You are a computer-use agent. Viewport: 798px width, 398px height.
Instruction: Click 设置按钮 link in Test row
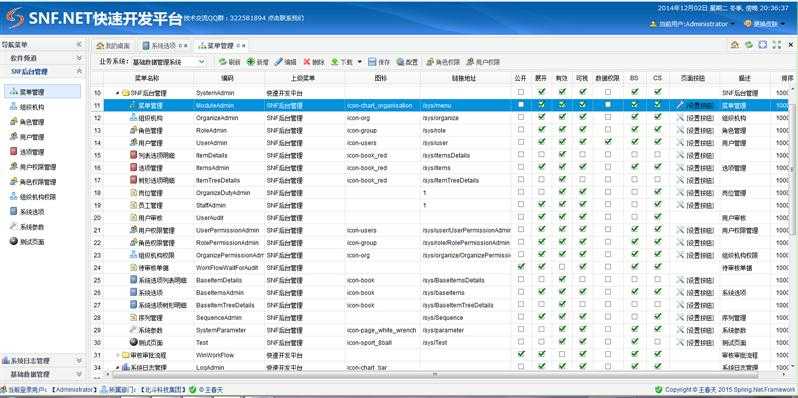700,343
